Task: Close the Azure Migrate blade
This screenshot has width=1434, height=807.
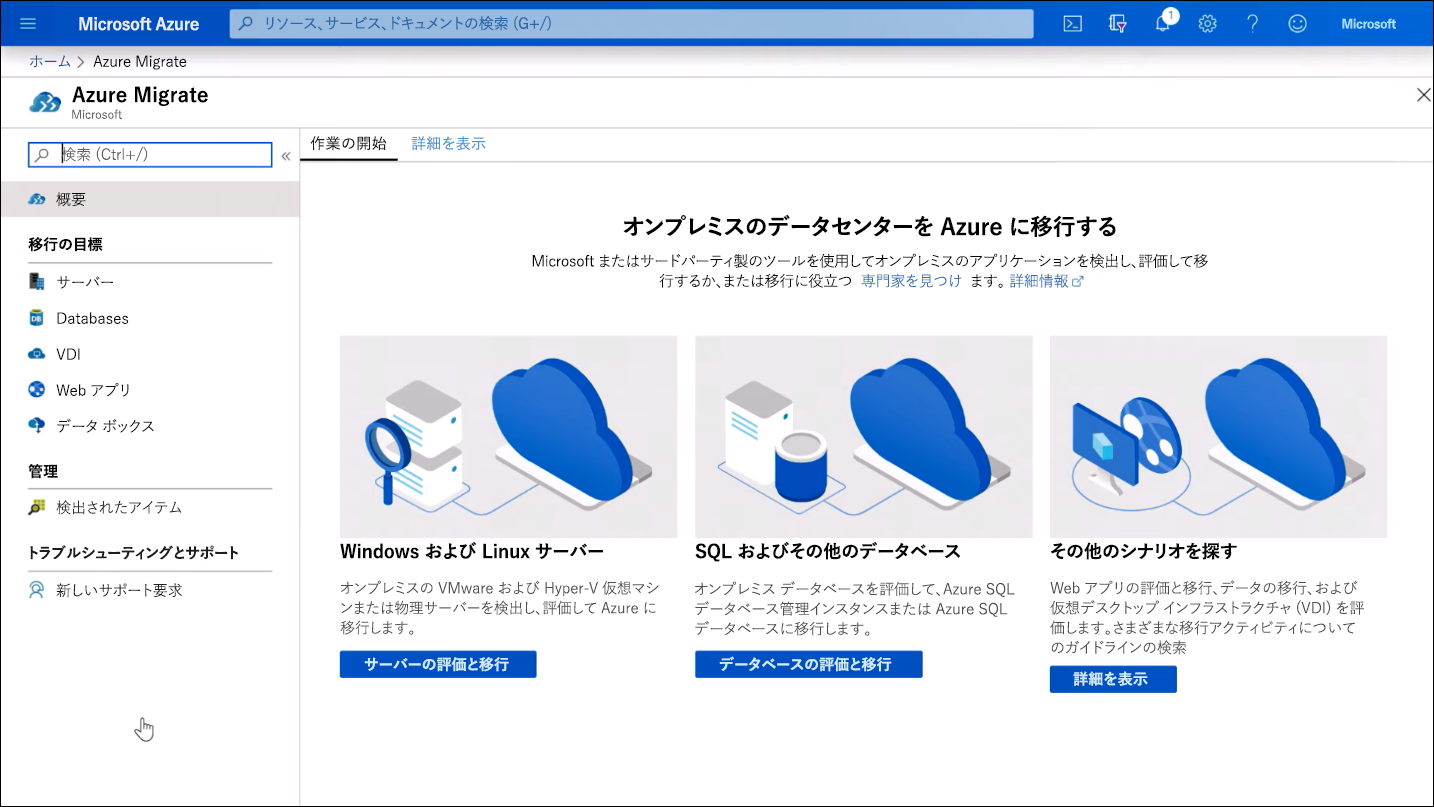Action: (1424, 95)
